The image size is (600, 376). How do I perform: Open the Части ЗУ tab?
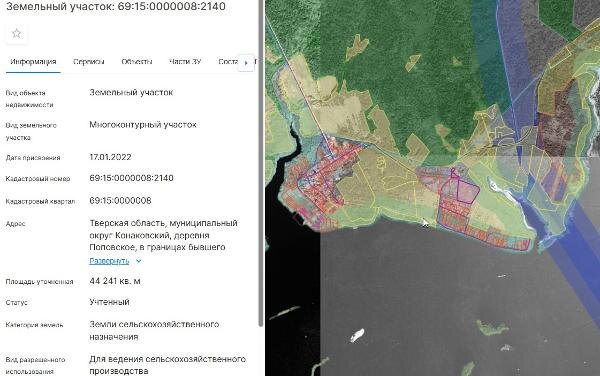tap(185, 62)
